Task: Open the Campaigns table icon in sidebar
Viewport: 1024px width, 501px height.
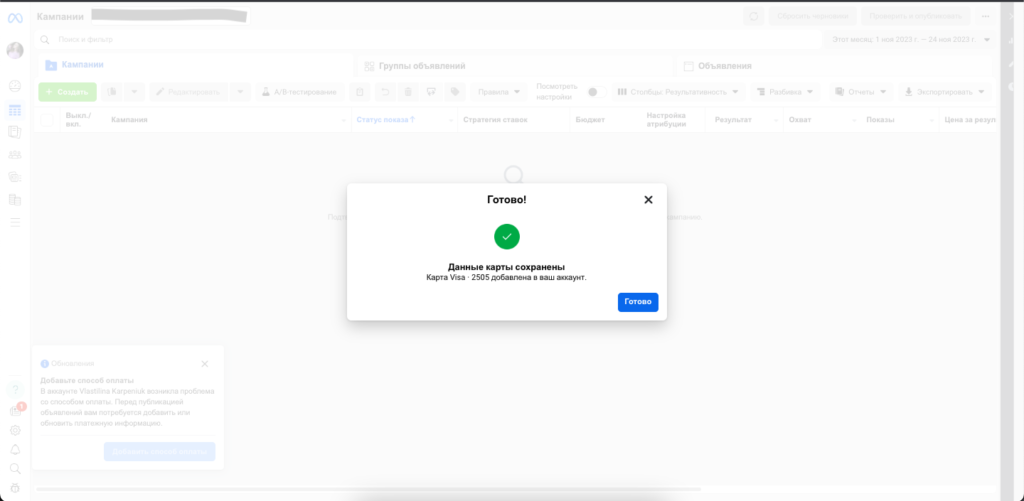Action: (15, 110)
